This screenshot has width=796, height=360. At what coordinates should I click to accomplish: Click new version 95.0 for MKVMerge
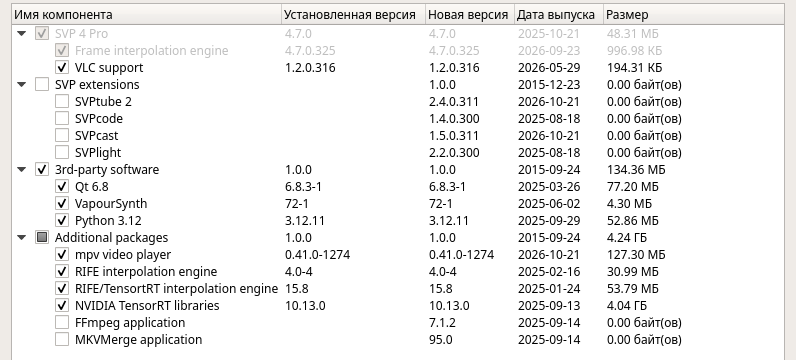pos(440,340)
